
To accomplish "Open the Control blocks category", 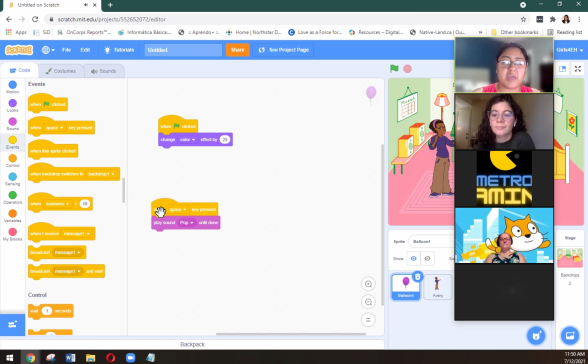I will pos(12,160).
